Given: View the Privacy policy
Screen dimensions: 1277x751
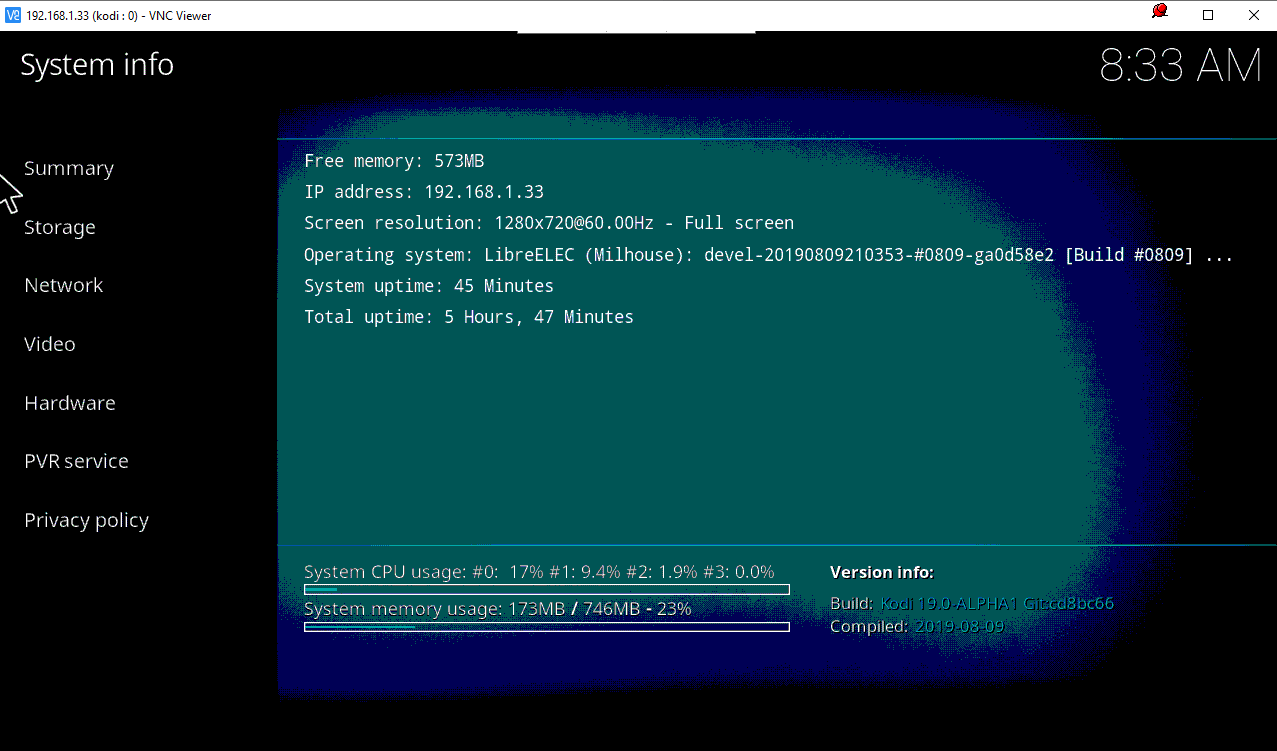Looking at the screenshot, I should pos(86,520).
